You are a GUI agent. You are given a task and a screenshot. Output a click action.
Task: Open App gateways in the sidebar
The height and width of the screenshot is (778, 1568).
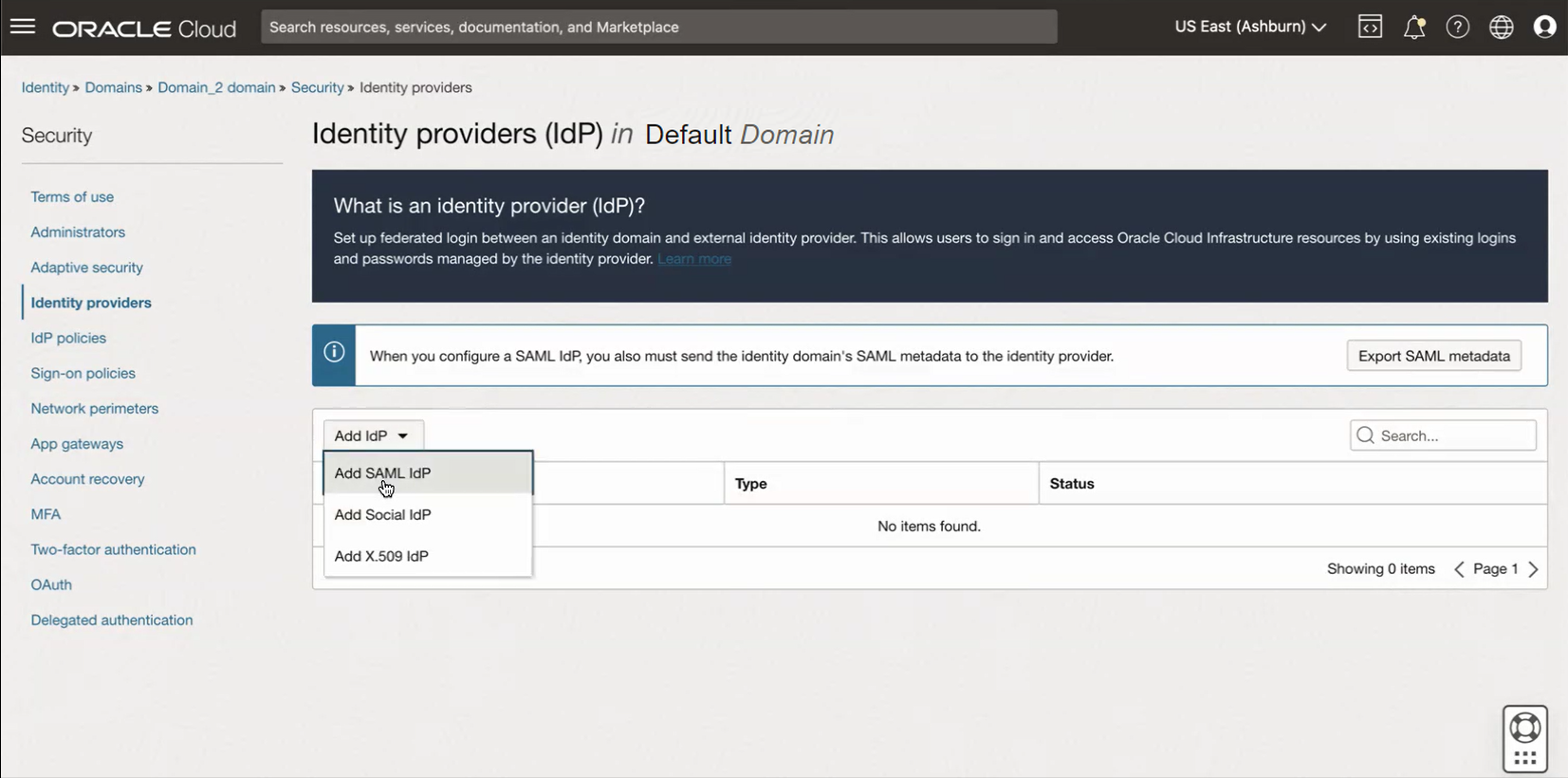[x=77, y=444]
